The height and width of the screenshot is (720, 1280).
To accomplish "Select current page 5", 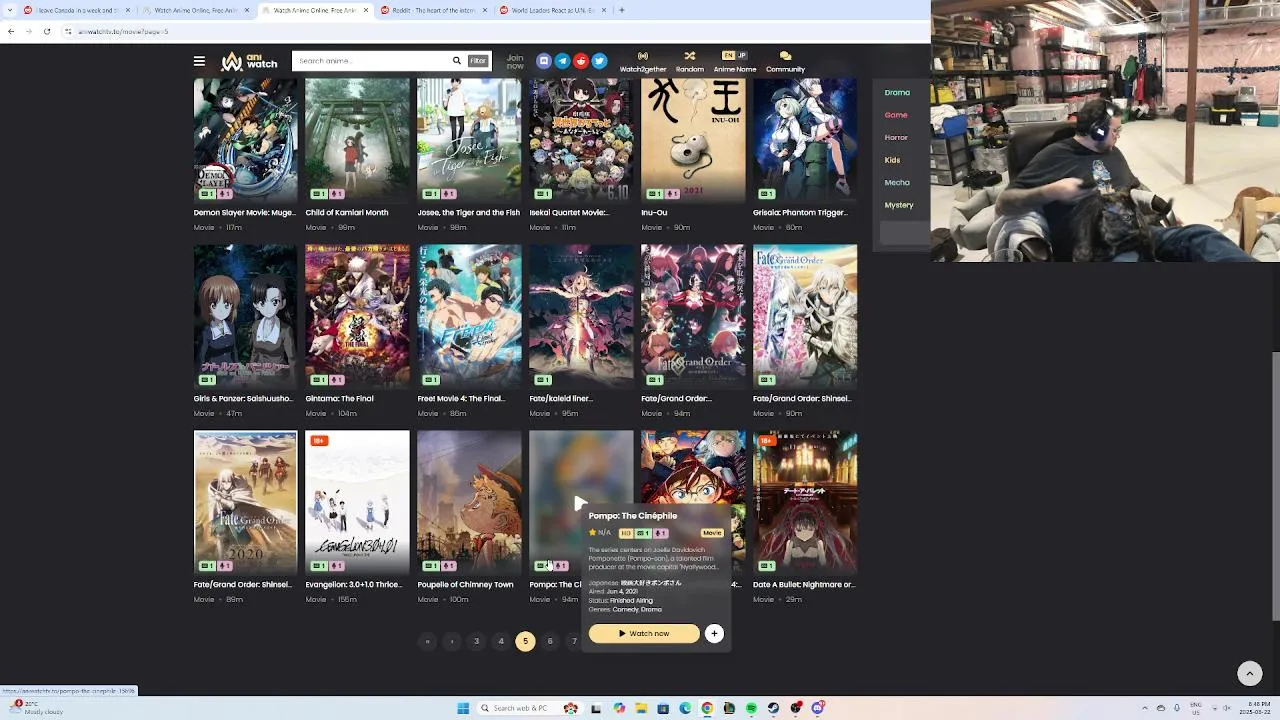I will click(525, 641).
